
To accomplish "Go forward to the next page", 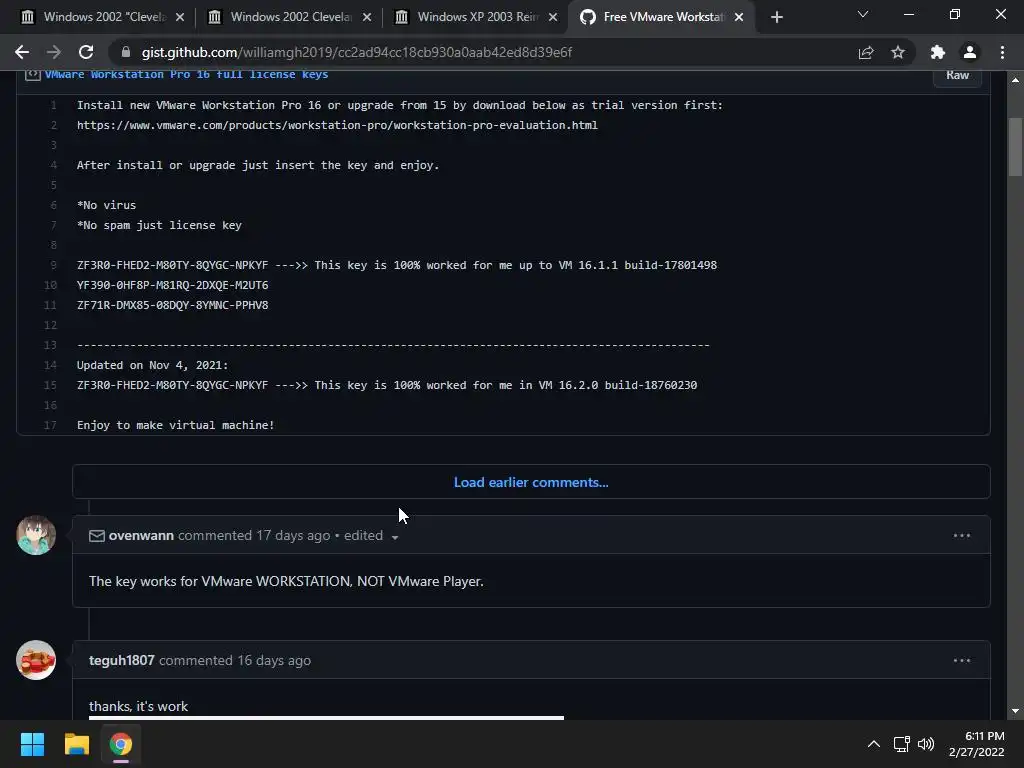I will click(54, 52).
